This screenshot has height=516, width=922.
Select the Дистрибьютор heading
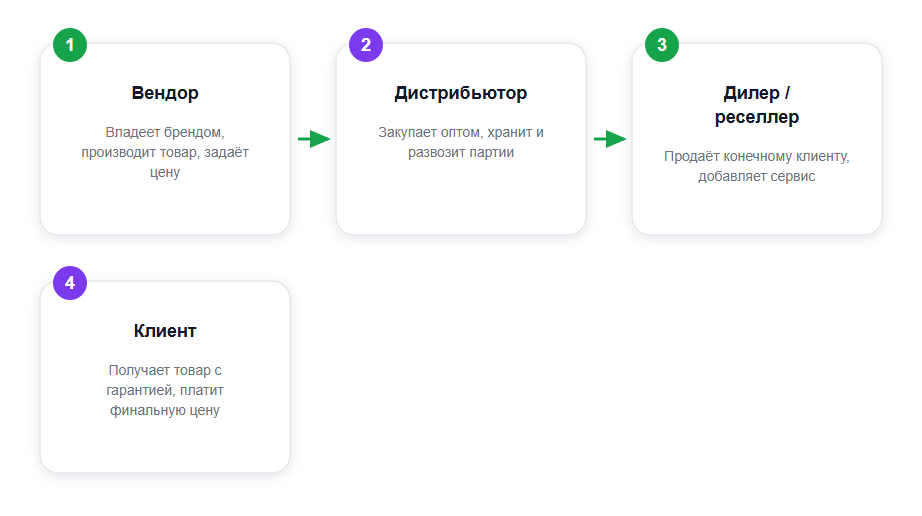(x=460, y=93)
